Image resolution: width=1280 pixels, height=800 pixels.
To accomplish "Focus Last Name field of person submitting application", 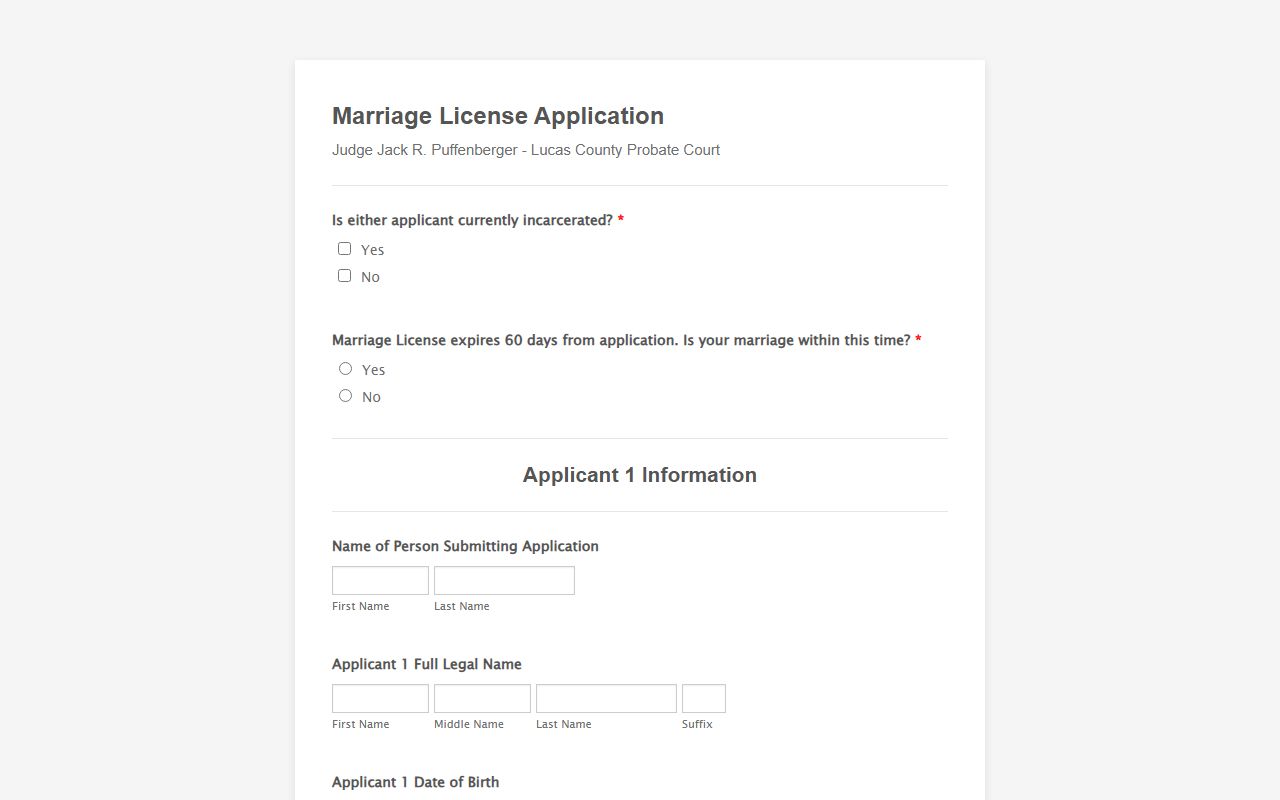I will 504,580.
